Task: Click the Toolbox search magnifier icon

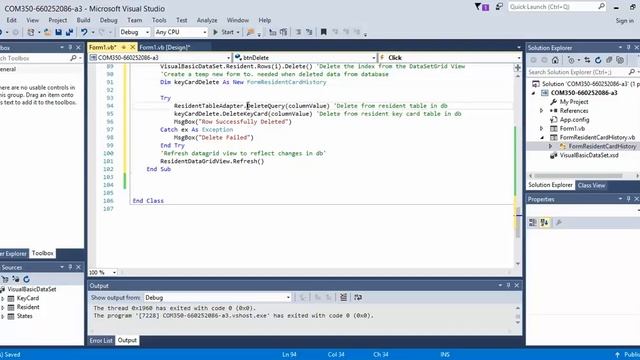Action: coord(73,58)
